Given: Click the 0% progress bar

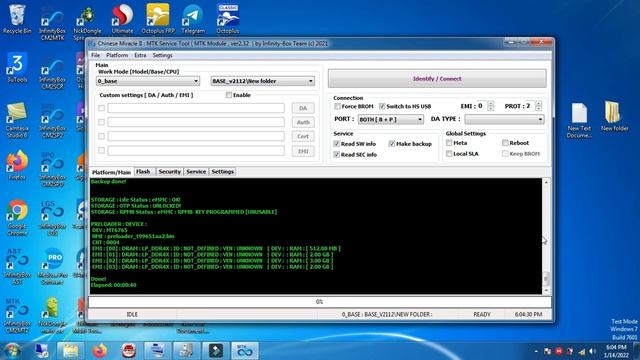Looking at the screenshot, I should (x=320, y=302).
